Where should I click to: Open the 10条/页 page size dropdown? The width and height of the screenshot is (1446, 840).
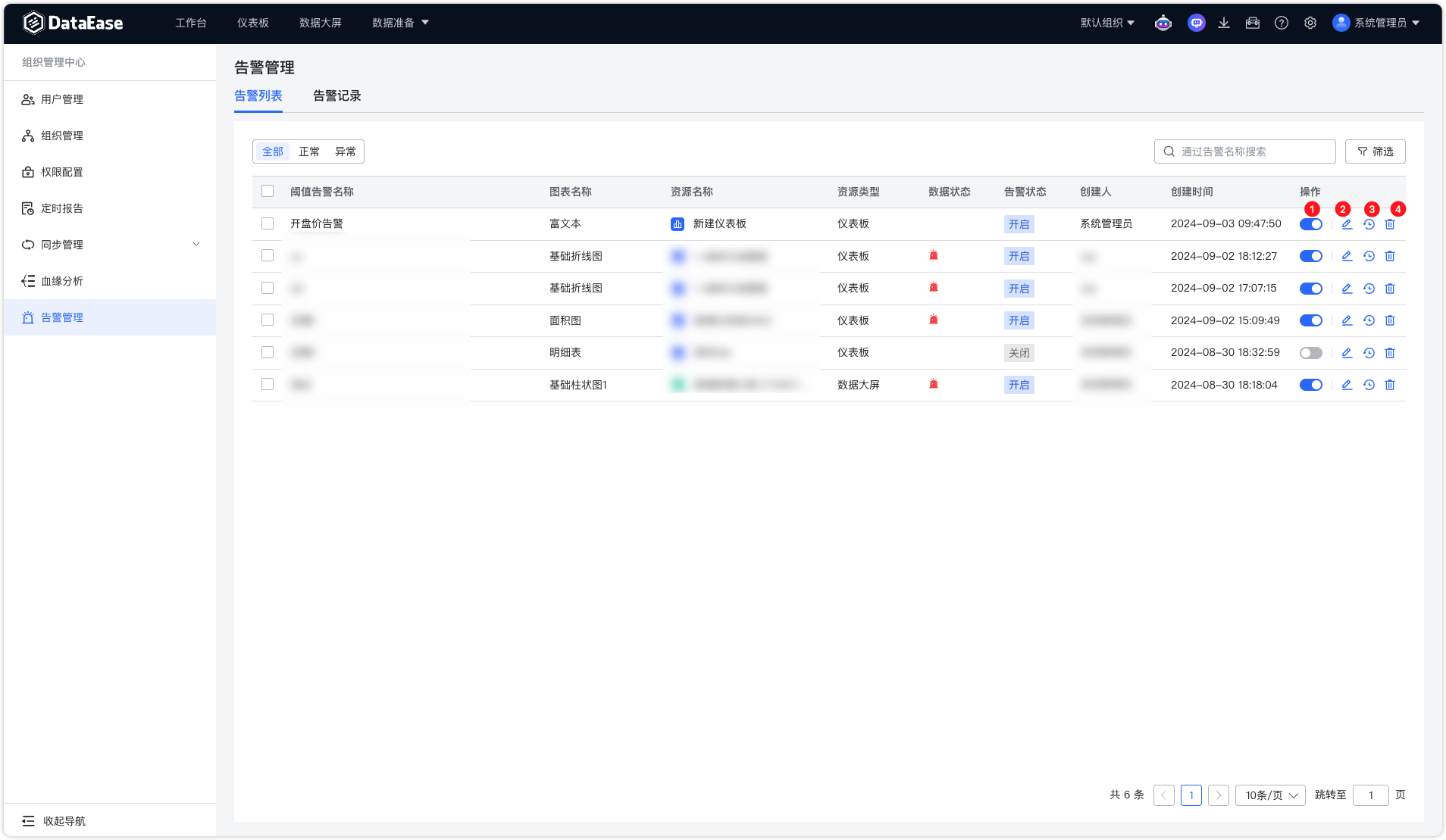(x=1270, y=795)
